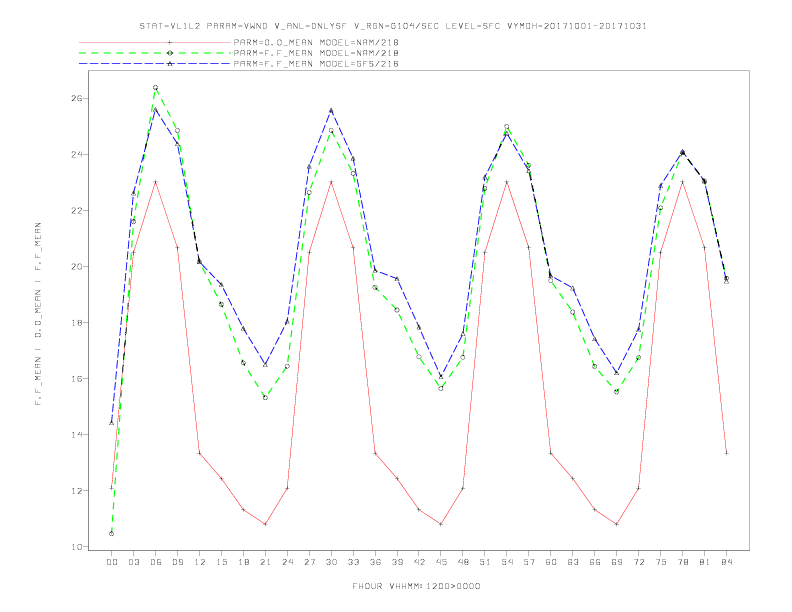Click the vertical y-axis label F.F_MEAN | O.O_MEAN
Screen dimensions: 792x612
coord(38,314)
